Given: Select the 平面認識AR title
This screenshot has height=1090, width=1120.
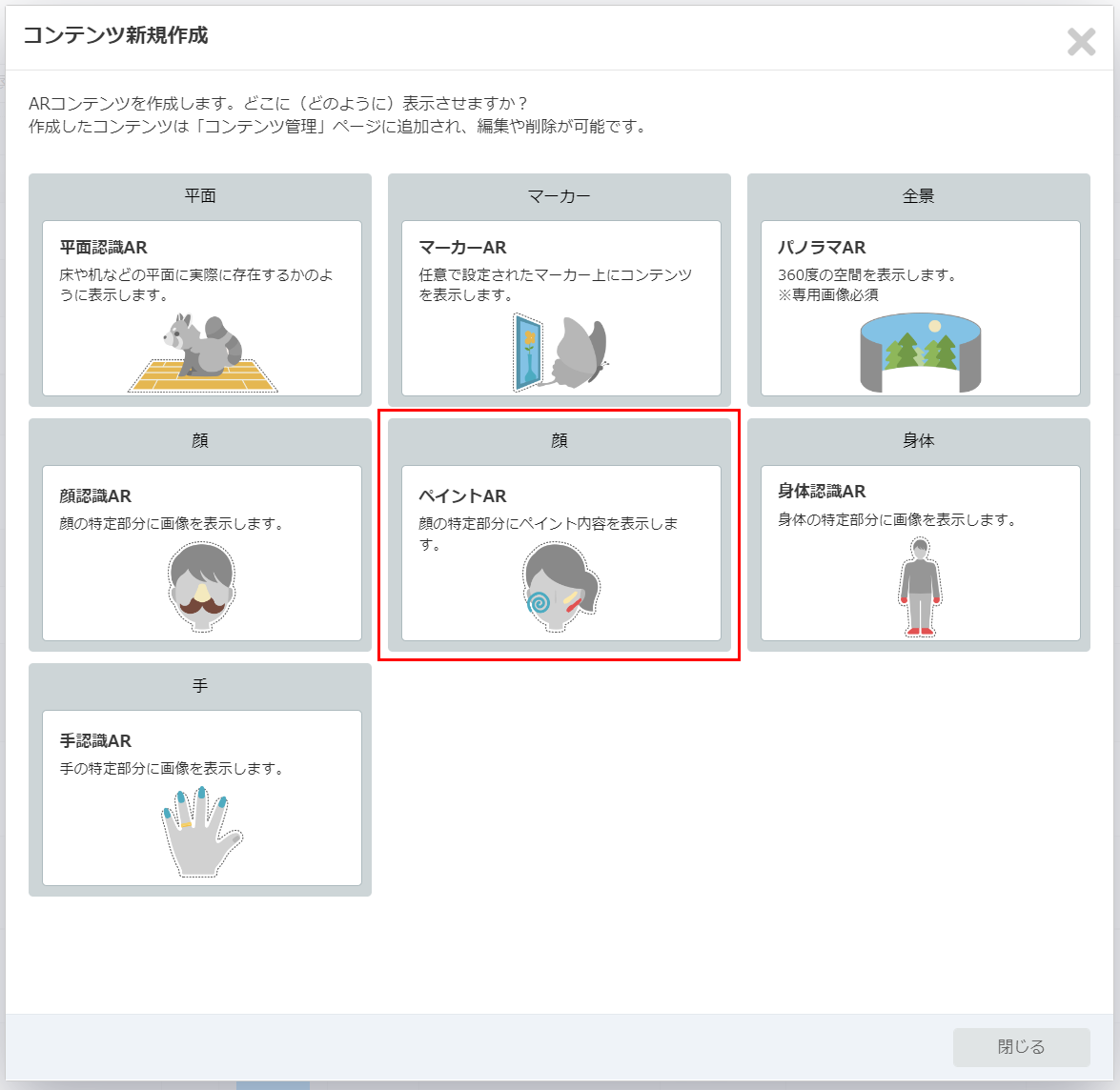Looking at the screenshot, I should pos(104,248).
